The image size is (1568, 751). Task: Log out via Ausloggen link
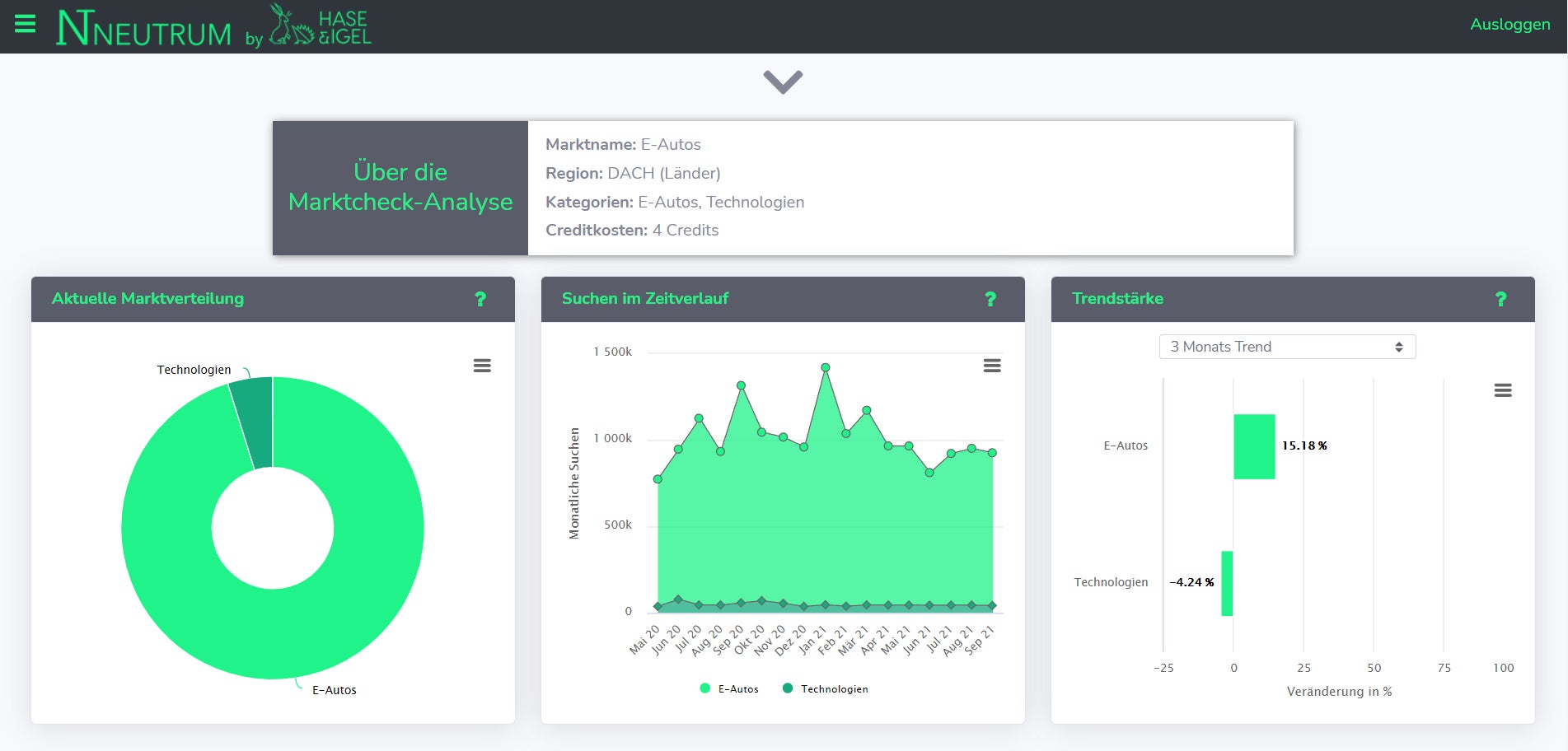pos(1509,24)
